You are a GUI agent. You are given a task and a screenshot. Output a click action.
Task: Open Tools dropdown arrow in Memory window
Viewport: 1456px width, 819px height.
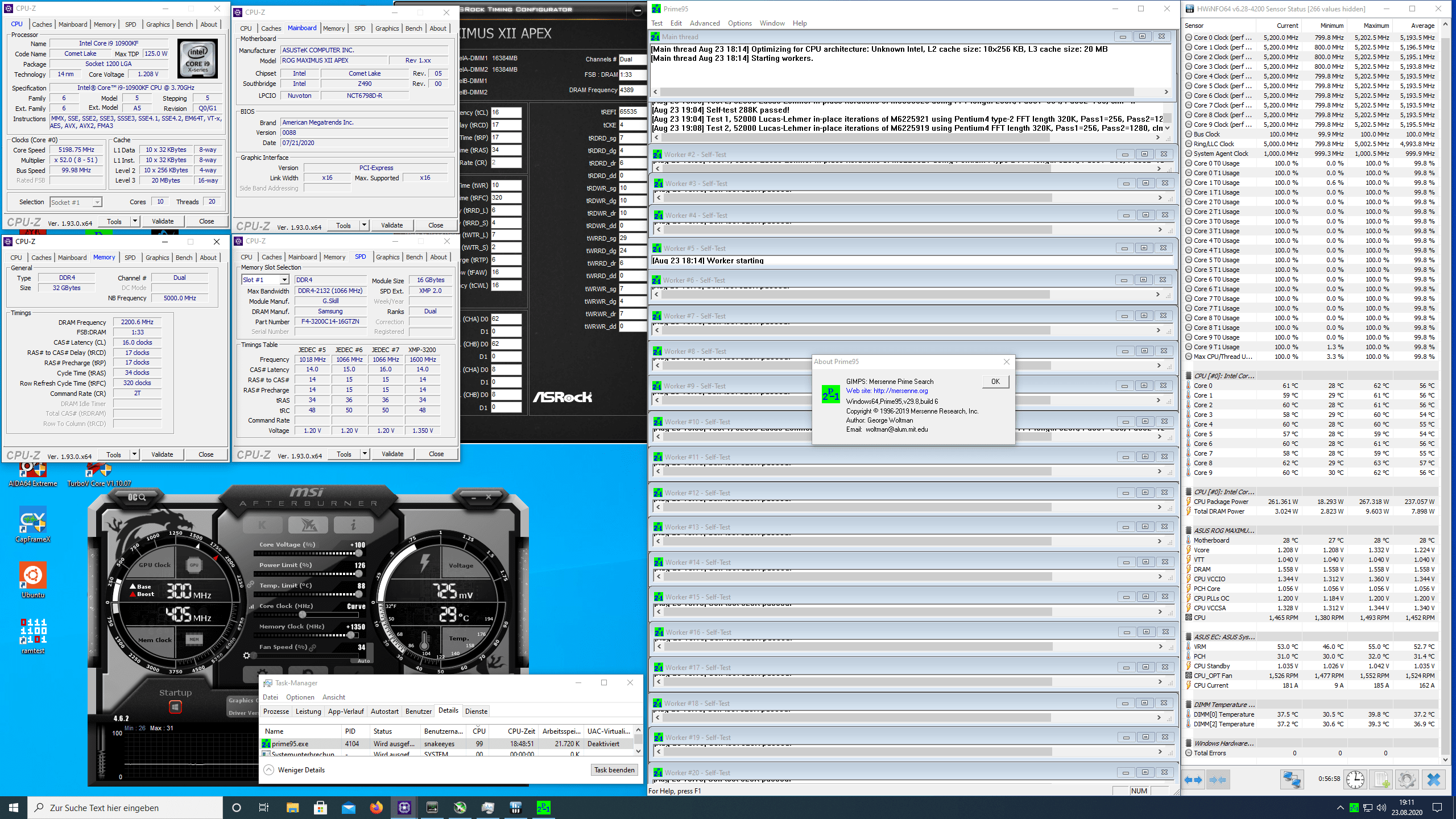click(x=134, y=454)
